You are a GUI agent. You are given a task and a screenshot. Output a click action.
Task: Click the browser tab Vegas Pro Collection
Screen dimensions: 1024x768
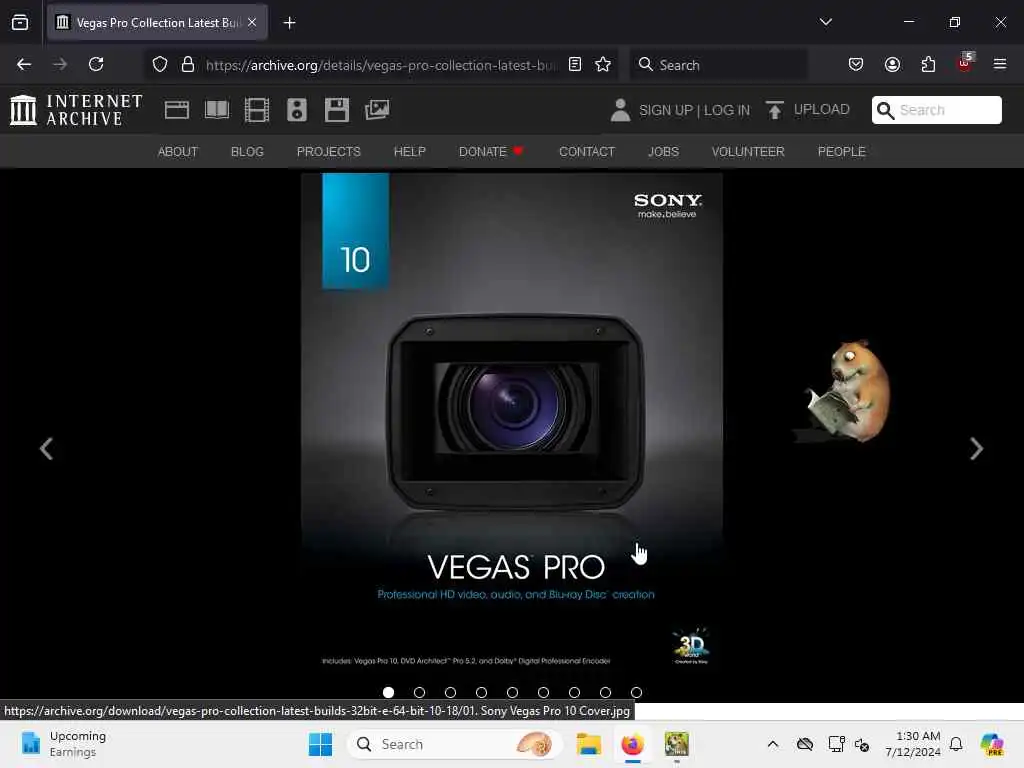tap(157, 23)
